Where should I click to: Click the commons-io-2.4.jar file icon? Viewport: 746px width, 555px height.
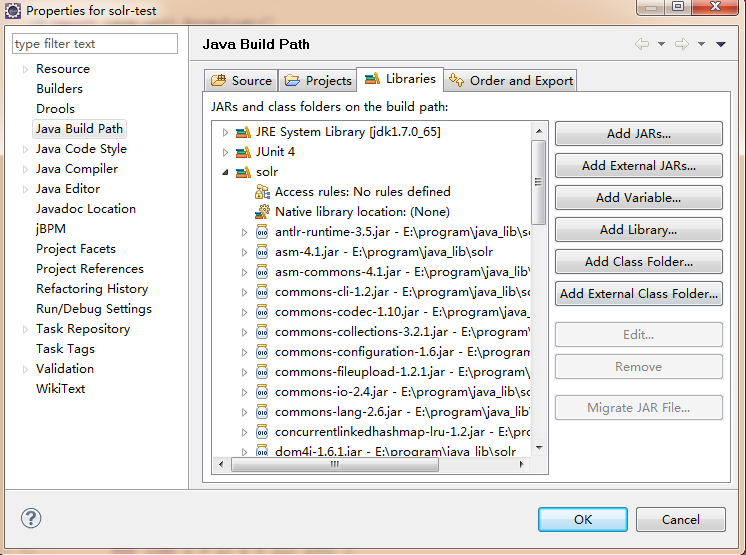262,392
